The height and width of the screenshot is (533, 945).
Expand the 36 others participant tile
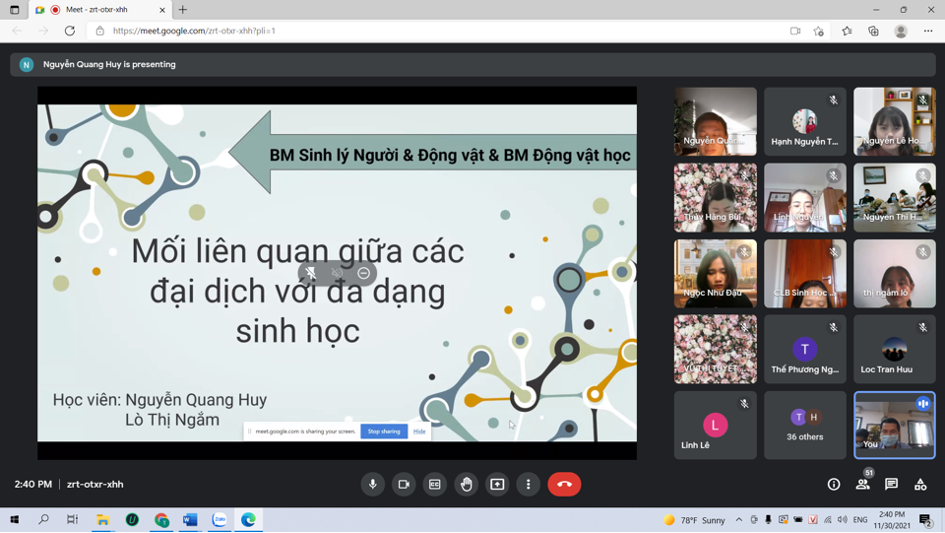(805, 425)
